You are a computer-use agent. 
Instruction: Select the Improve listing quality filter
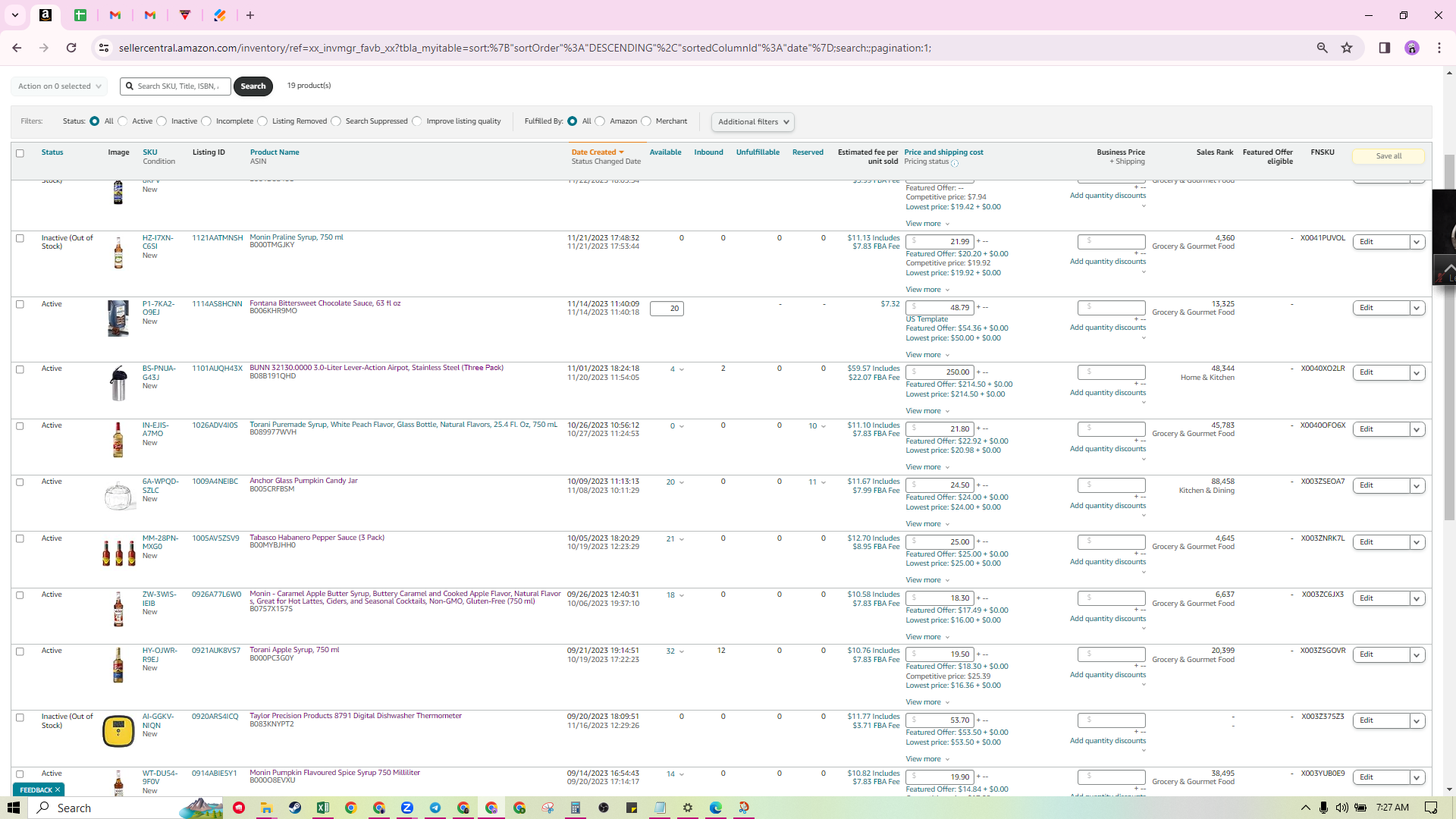pyautogui.click(x=417, y=121)
